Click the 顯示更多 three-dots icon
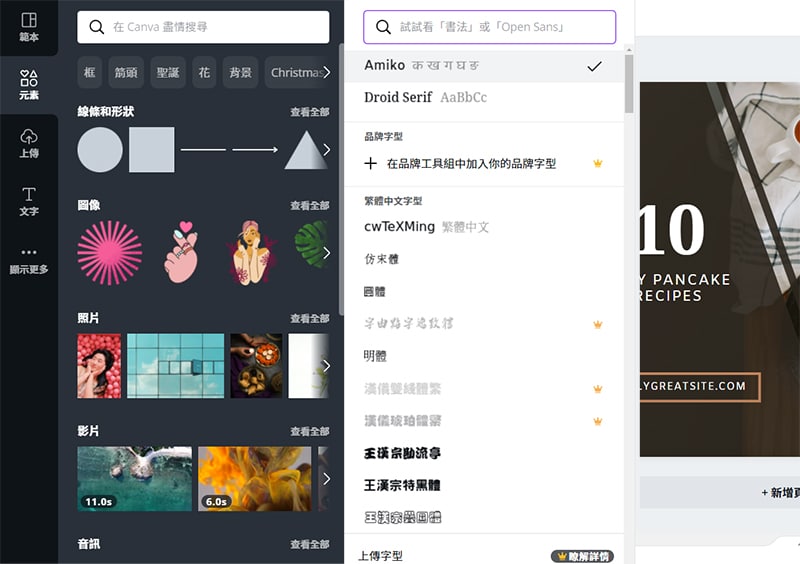The width and height of the screenshot is (800, 564). pos(29,259)
